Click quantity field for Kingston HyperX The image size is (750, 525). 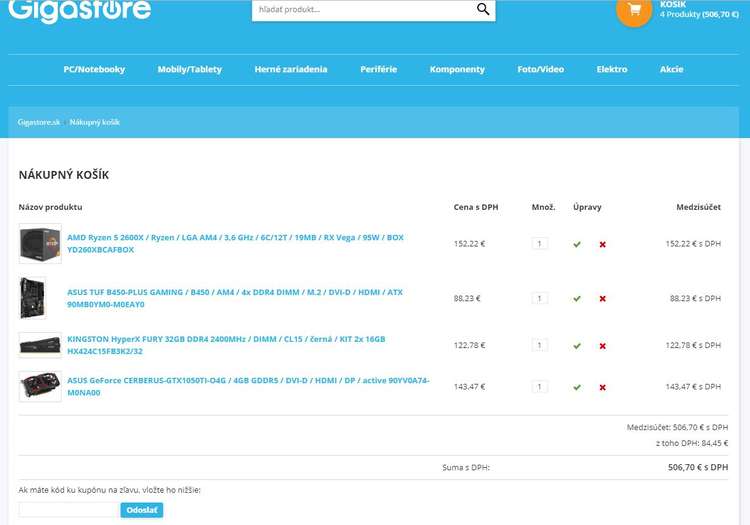click(540, 345)
